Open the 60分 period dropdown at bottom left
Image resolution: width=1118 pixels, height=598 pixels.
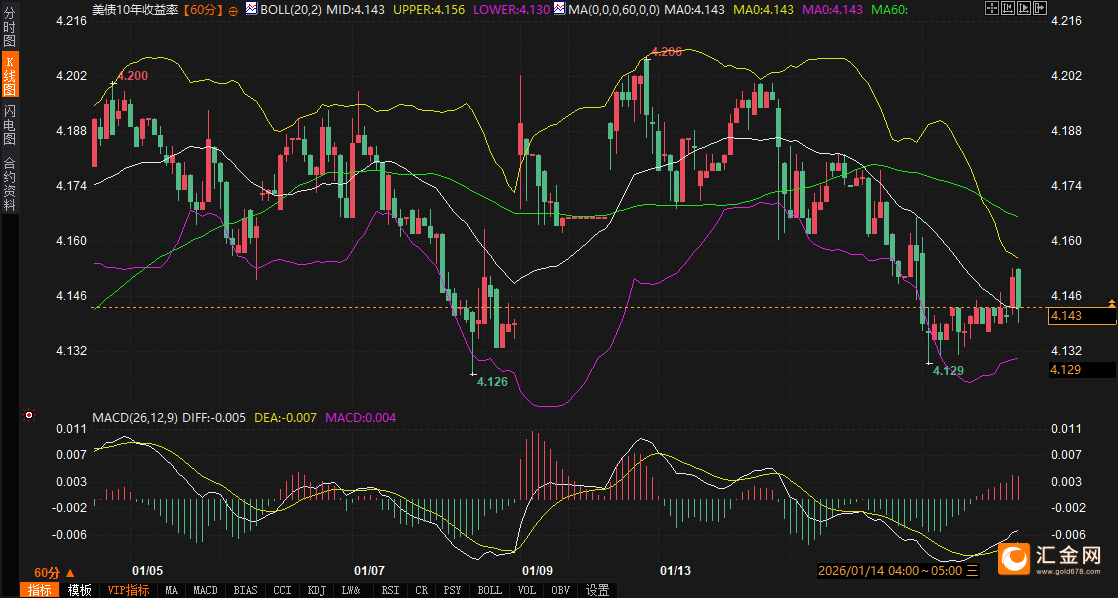(x=52, y=572)
